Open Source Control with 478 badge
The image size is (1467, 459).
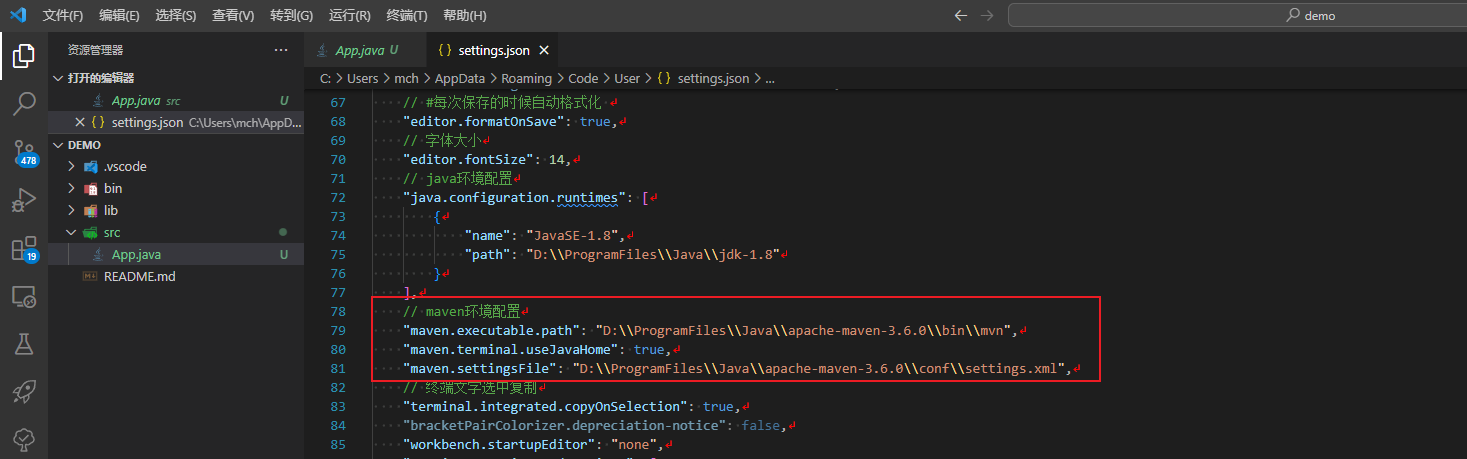(24, 152)
